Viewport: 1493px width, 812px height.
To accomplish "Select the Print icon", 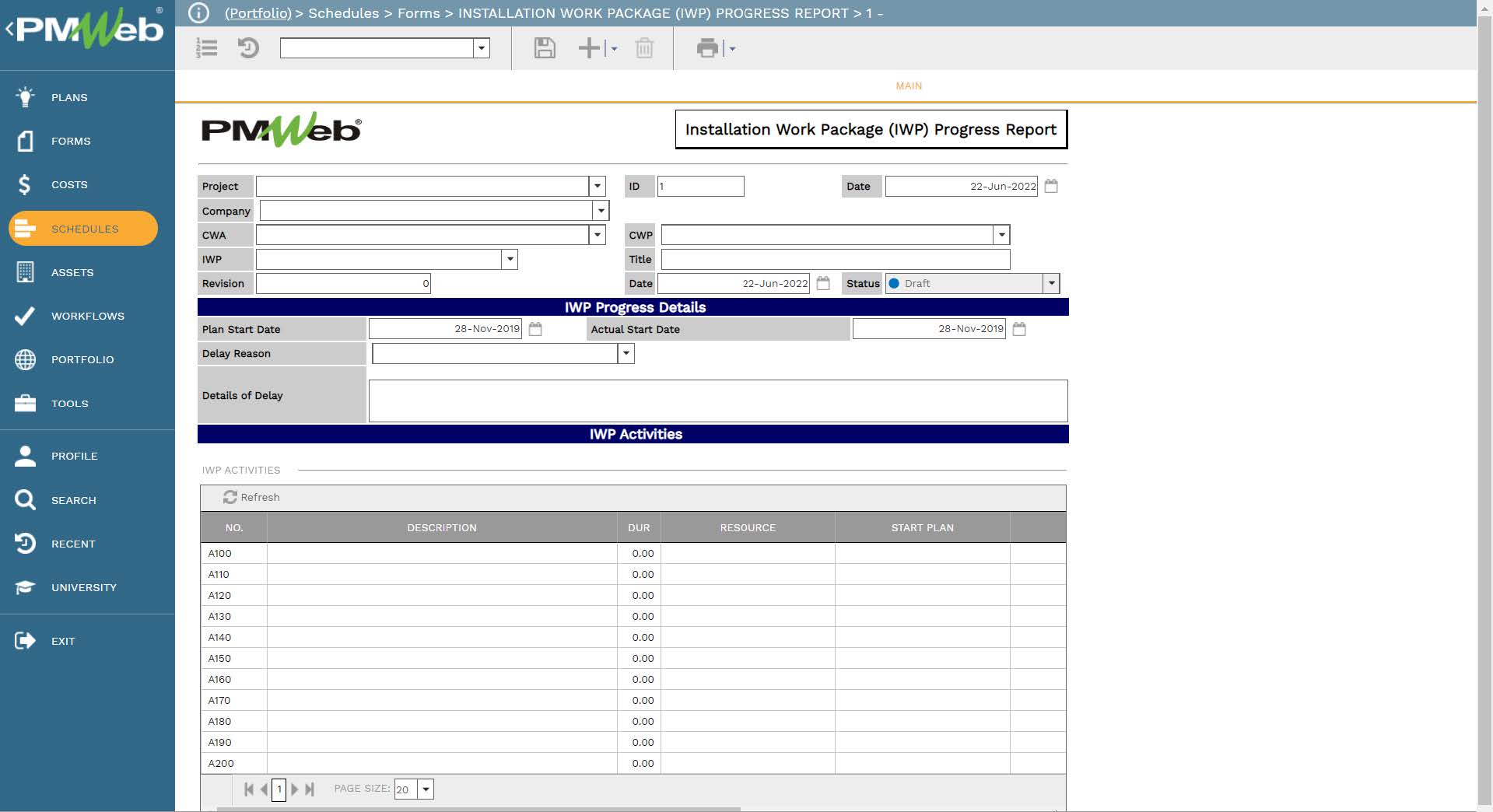I will (706, 48).
